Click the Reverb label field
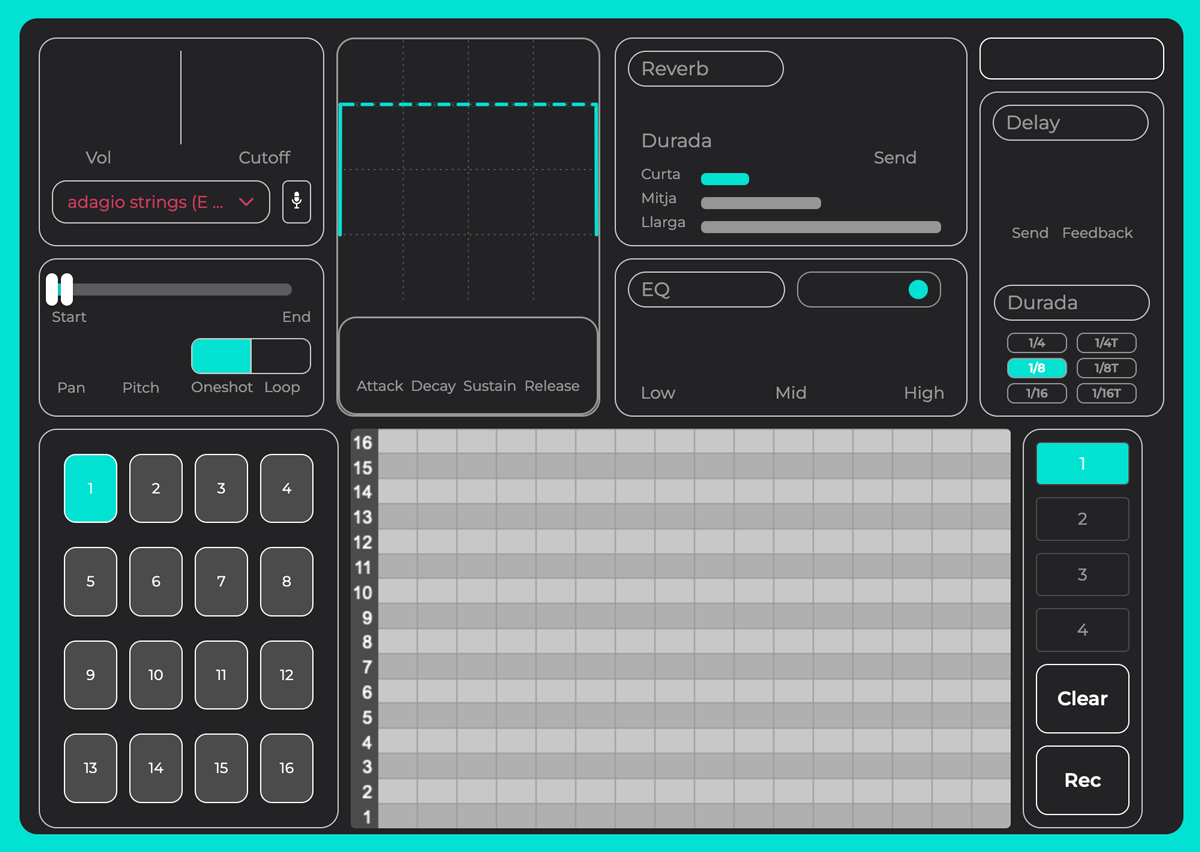The height and width of the screenshot is (852, 1200). click(x=705, y=69)
